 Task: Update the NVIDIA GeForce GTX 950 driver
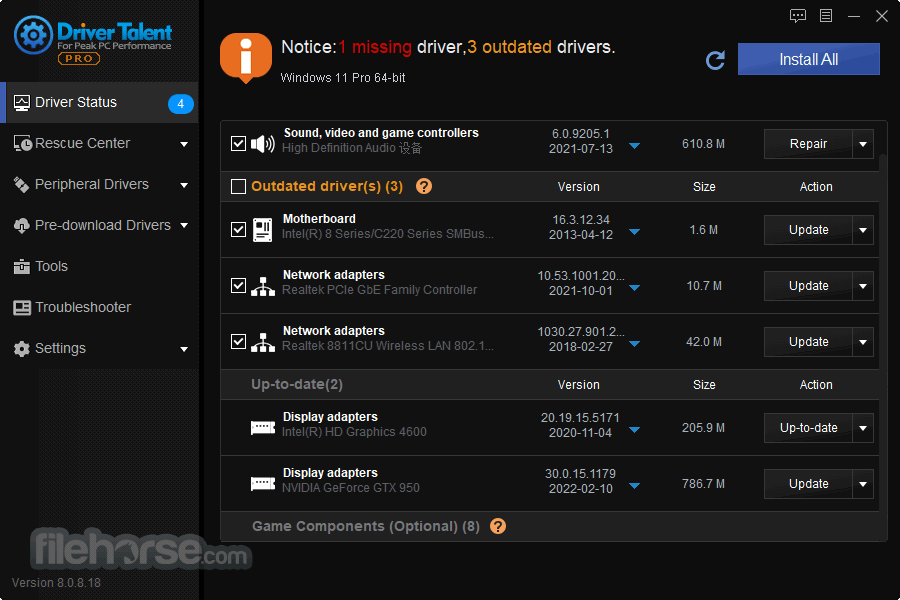click(807, 483)
